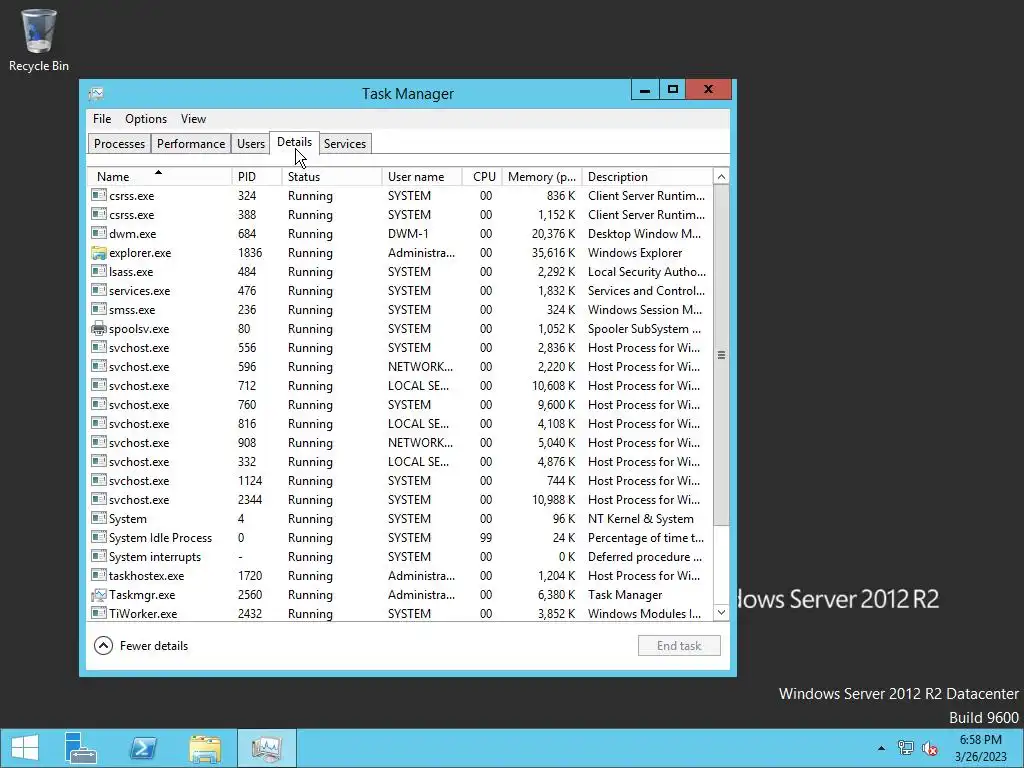Sort by the Name column header
The height and width of the screenshot is (768, 1024).
click(160, 176)
